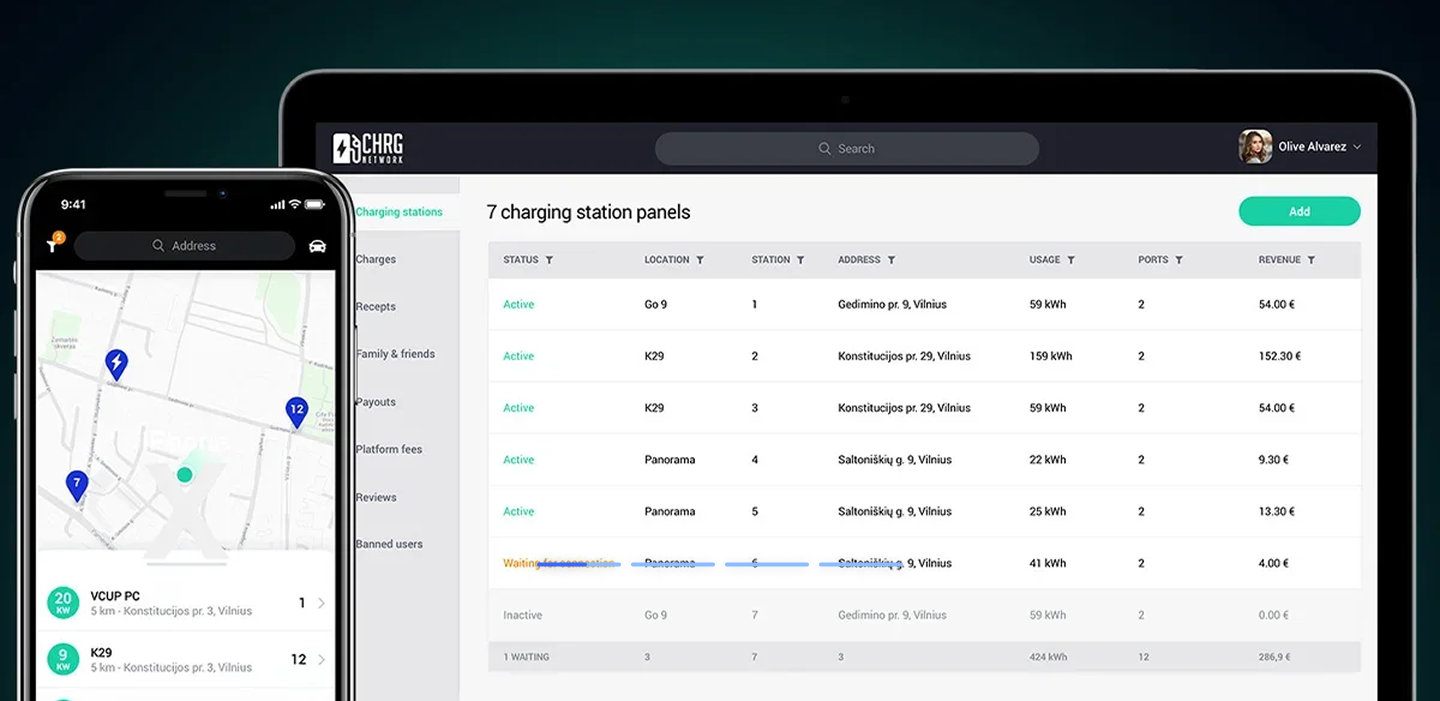Select Reviews in the sidebar
The width and height of the screenshot is (1440, 701).
[x=376, y=498]
